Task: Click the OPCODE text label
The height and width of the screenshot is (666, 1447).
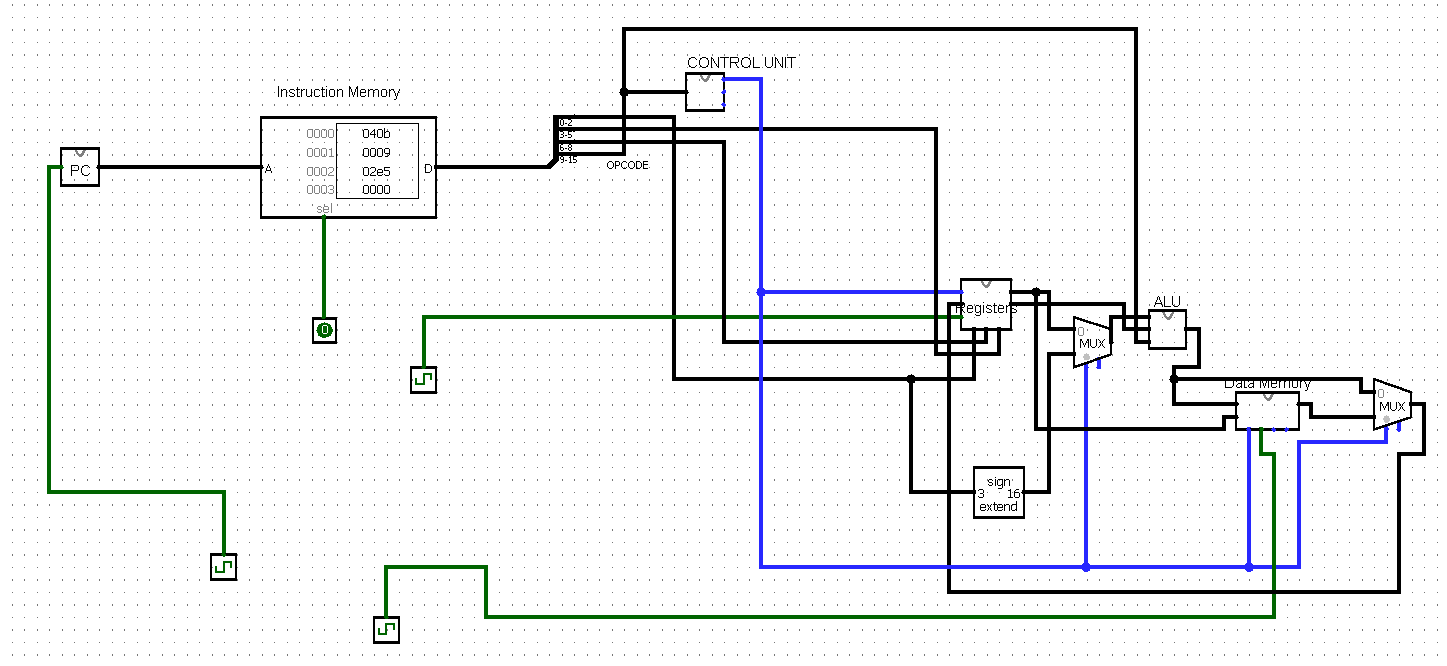Action: (x=627, y=165)
